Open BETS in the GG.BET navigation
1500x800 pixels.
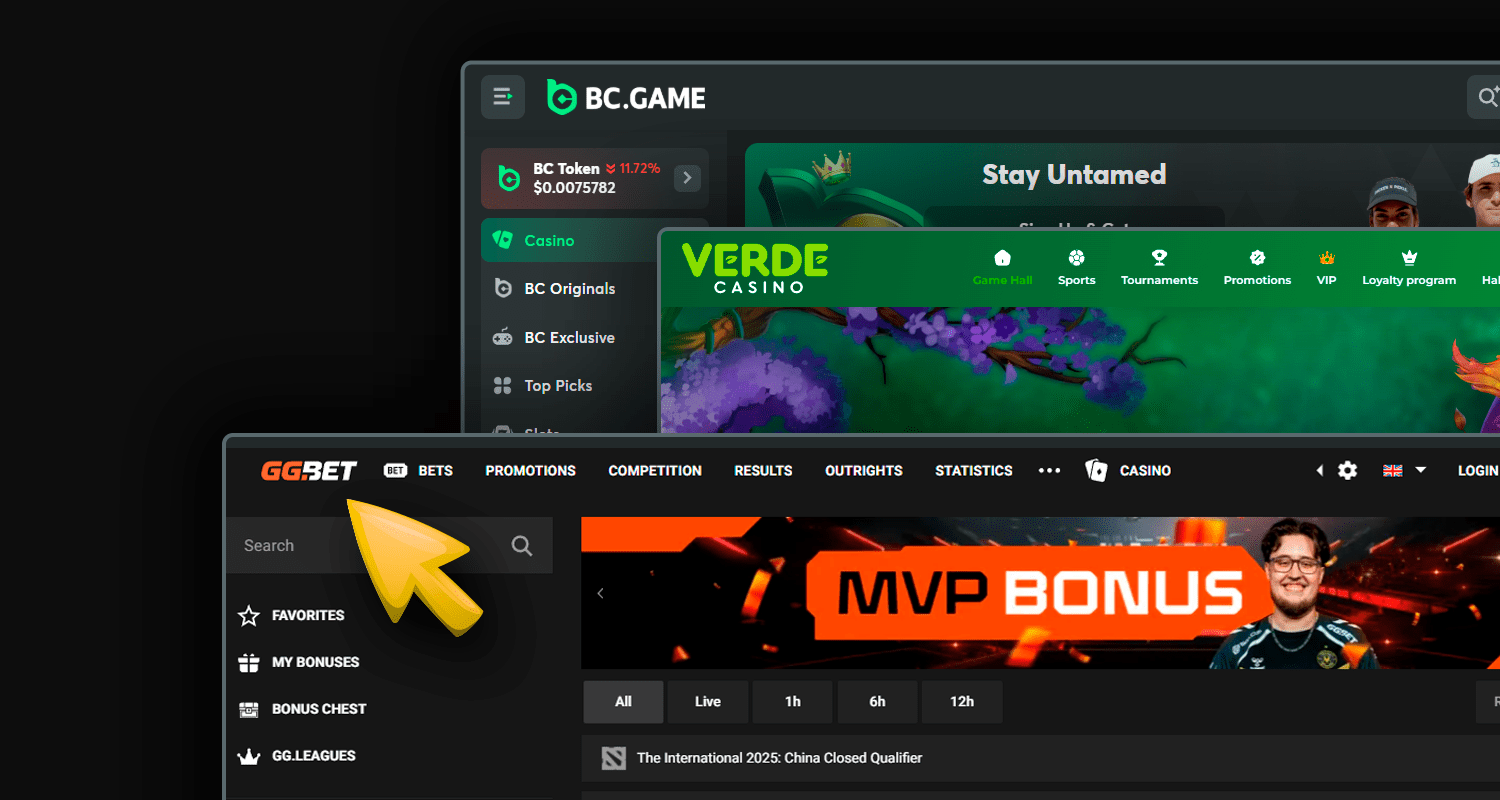click(x=419, y=471)
